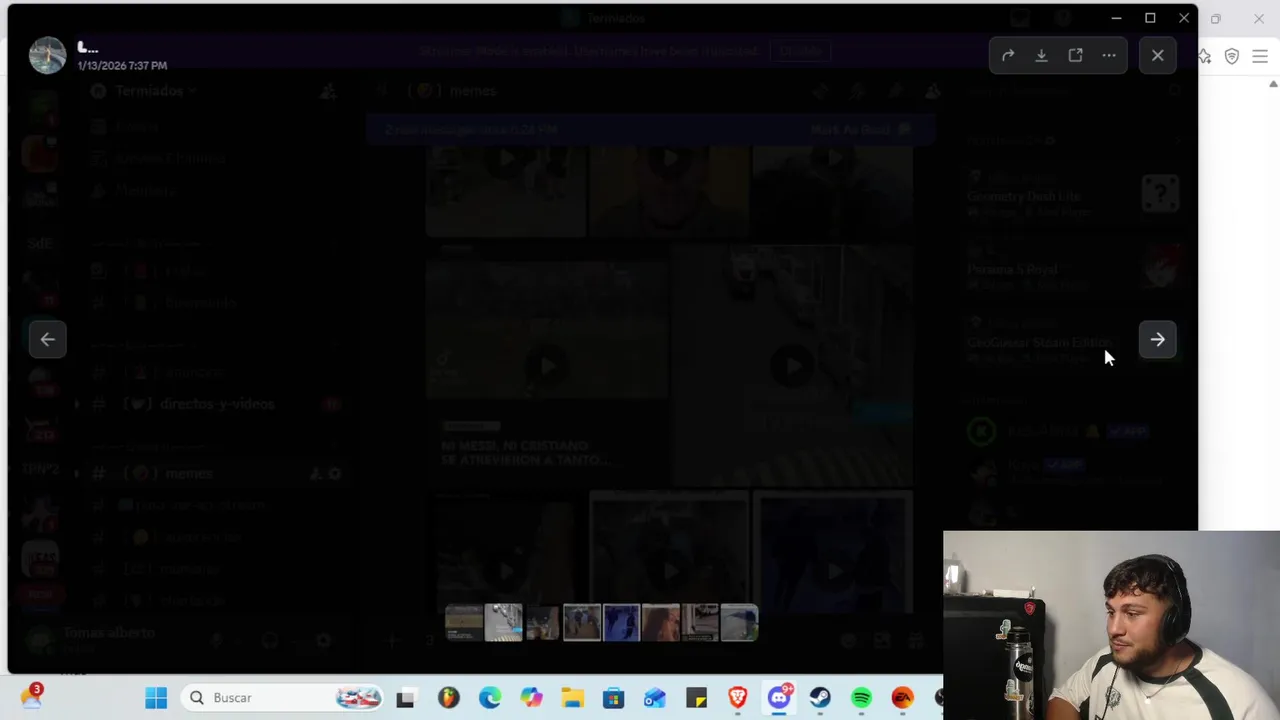Open the Windows Start menu
The height and width of the screenshot is (720, 1280).
[156, 698]
